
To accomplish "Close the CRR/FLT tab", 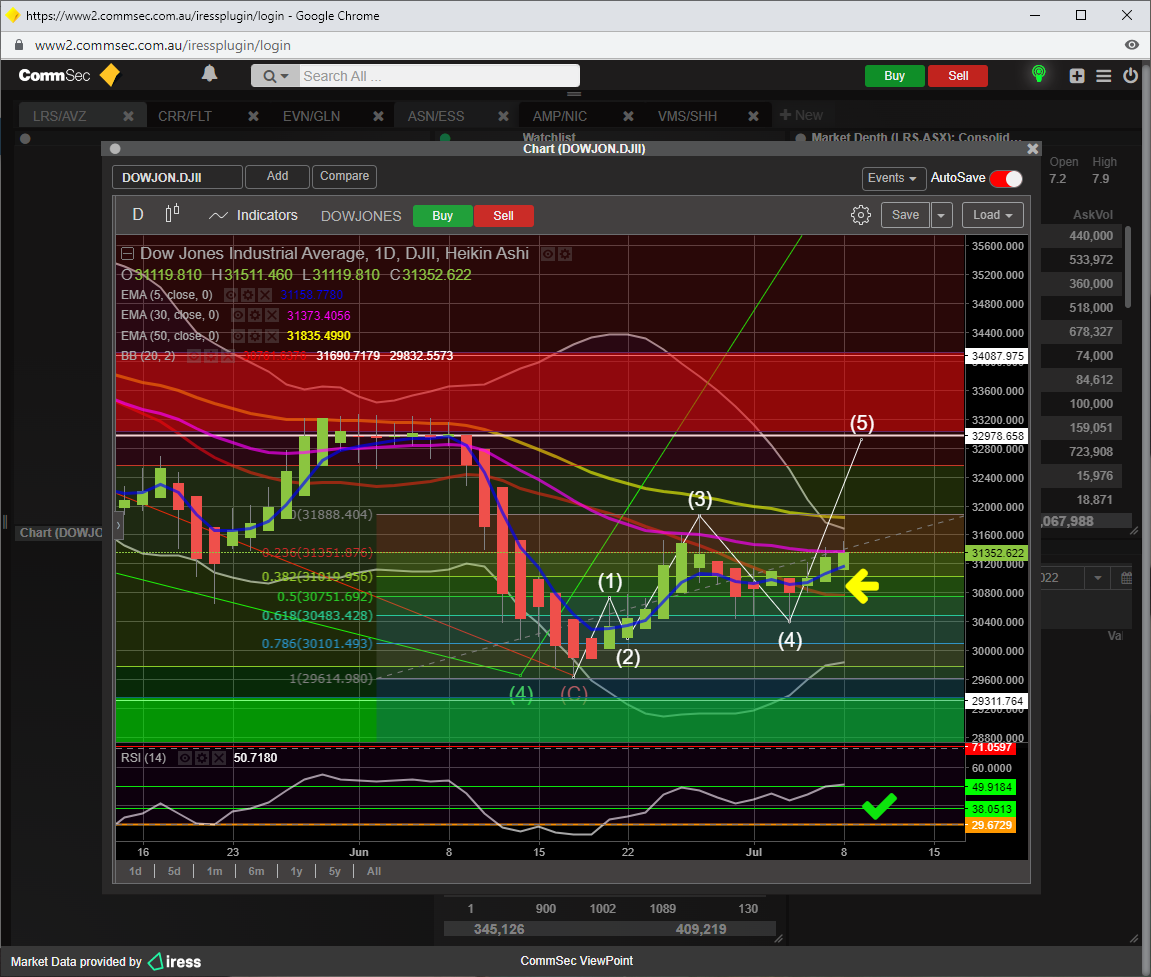I will click(x=253, y=116).
